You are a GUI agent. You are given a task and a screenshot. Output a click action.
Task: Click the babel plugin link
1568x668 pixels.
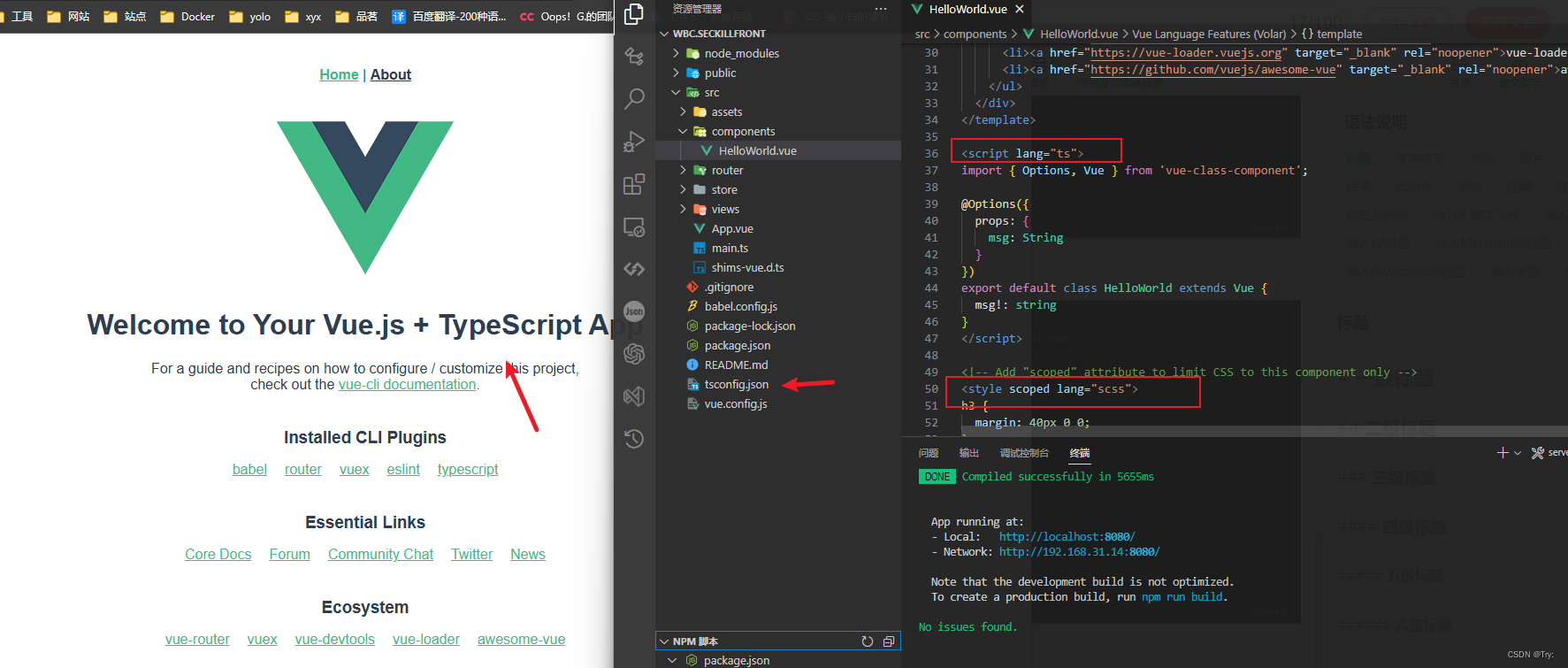coord(249,469)
